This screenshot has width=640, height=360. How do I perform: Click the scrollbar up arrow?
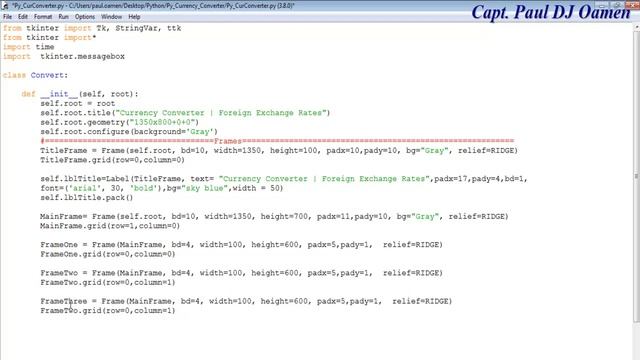click(x=636, y=27)
